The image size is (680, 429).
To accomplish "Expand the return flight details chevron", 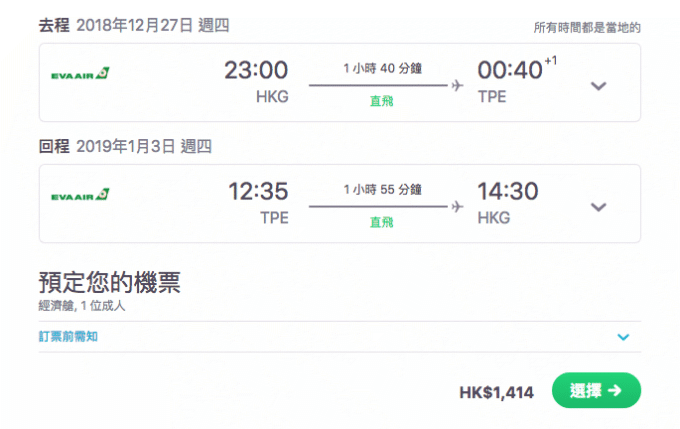I will point(598,207).
